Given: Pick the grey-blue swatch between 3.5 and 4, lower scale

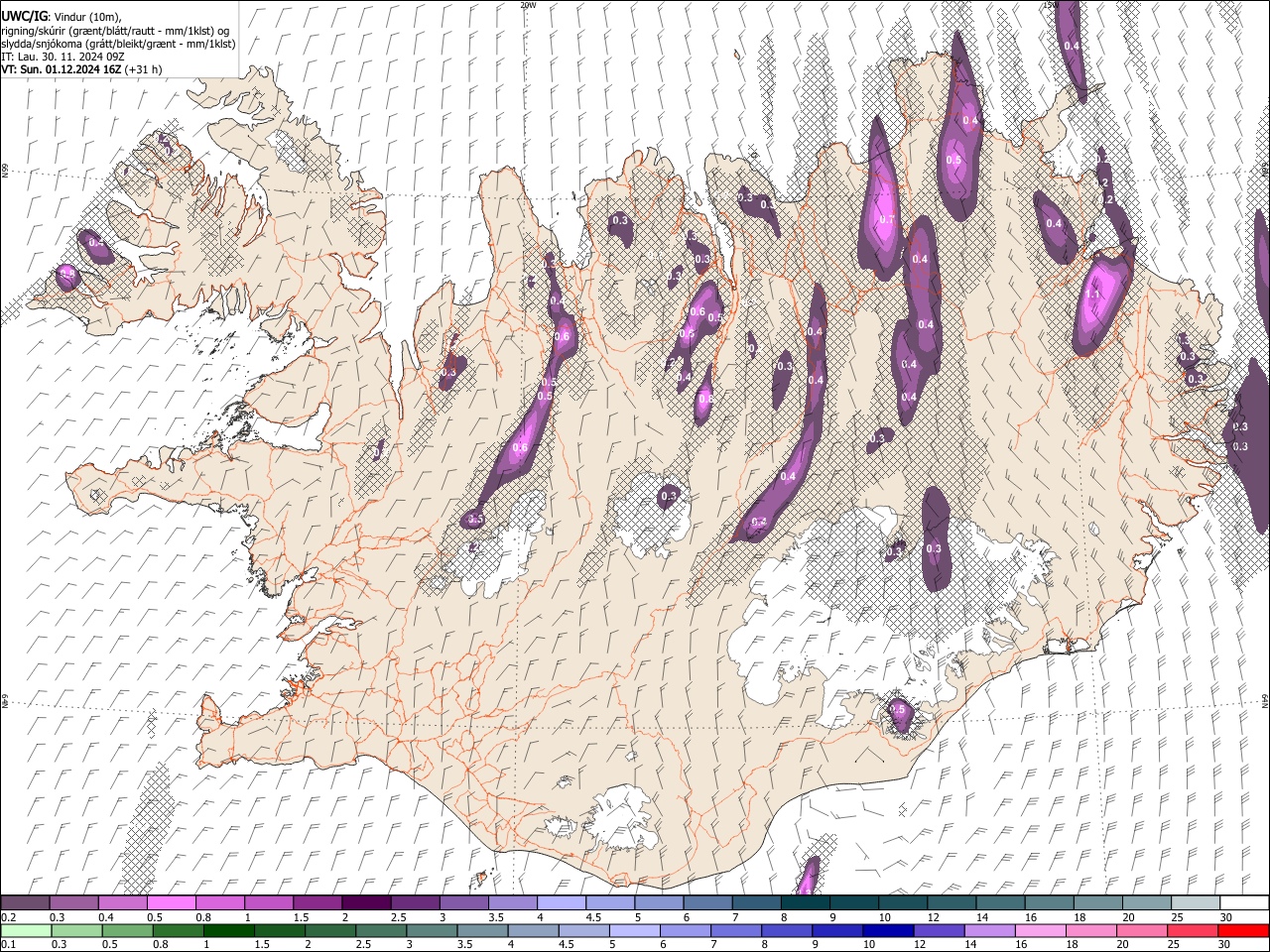Looking at the screenshot, I should (x=483, y=930).
